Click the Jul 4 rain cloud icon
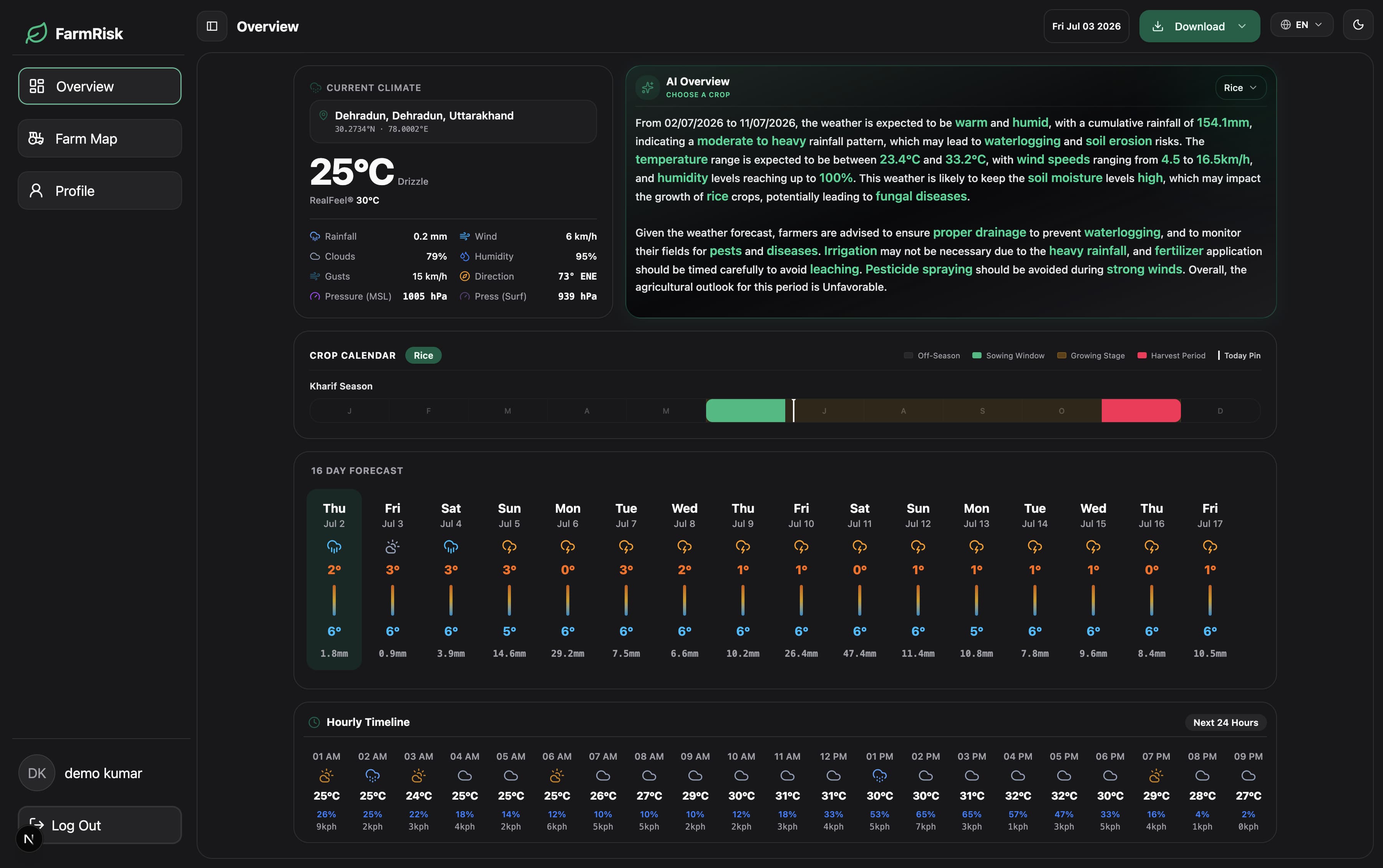The width and height of the screenshot is (1383, 868). pyautogui.click(x=451, y=547)
